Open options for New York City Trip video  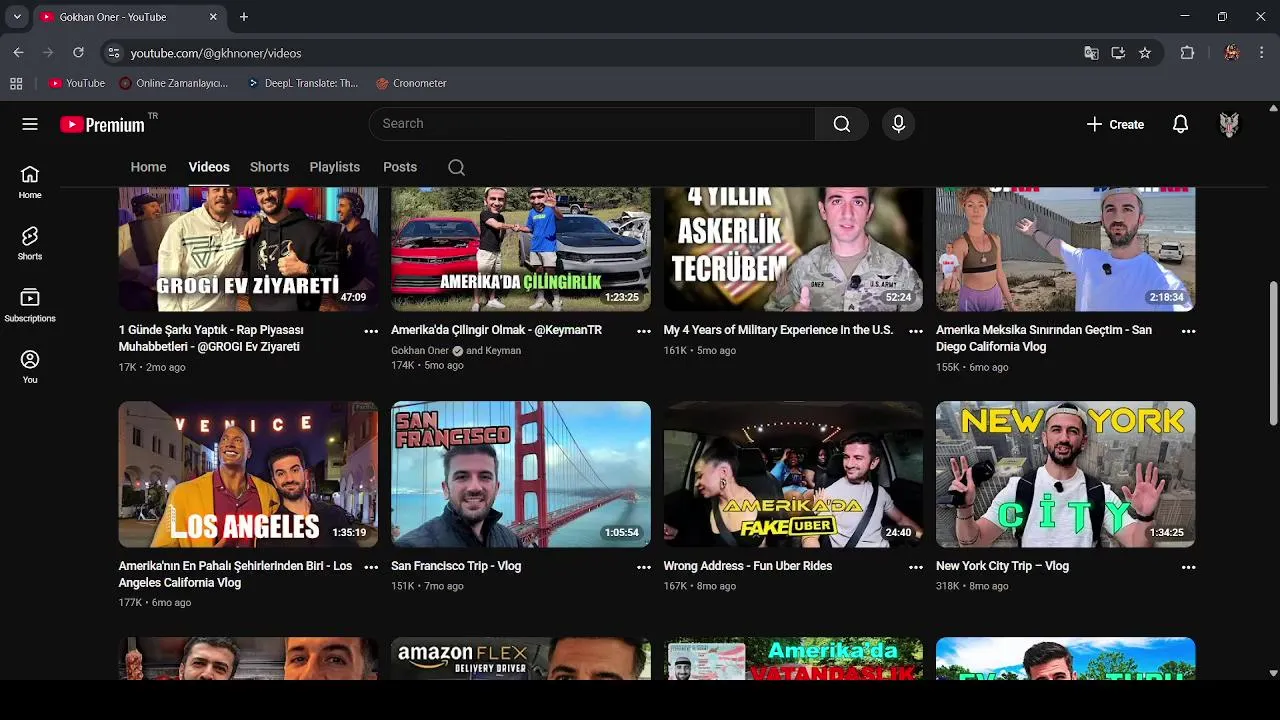(x=1188, y=567)
